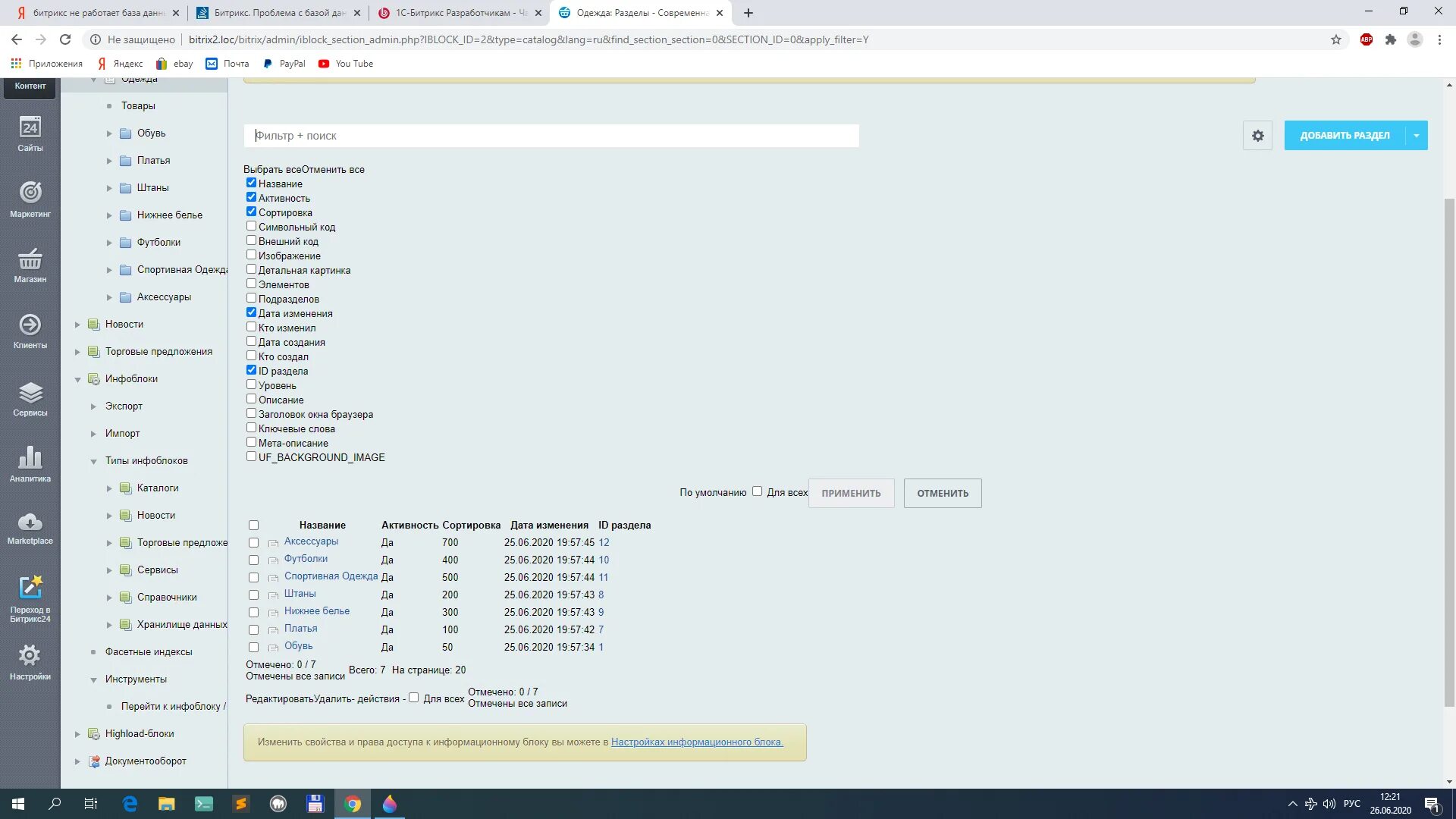Open the Маркетинг sidebar icon
This screenshot has height=819, width=1456.
[30, 199]
